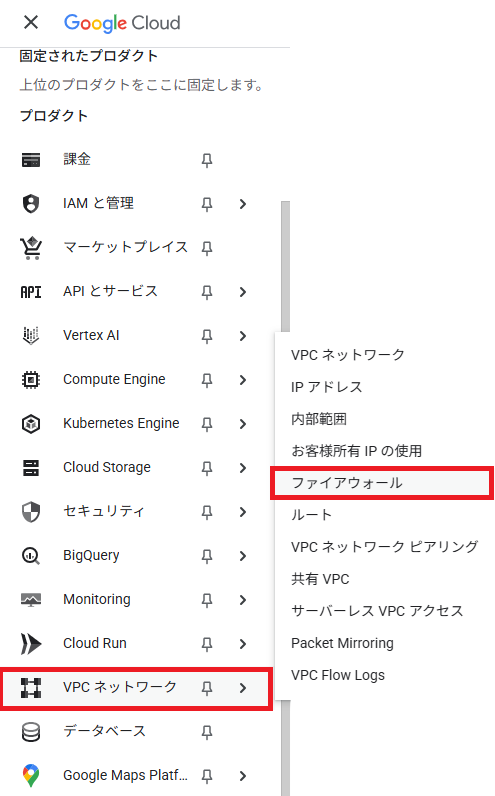The width and height of the screenshot is (495, 796).
Task: Open VPC Flow Logs entry
Action: (338, 675)
